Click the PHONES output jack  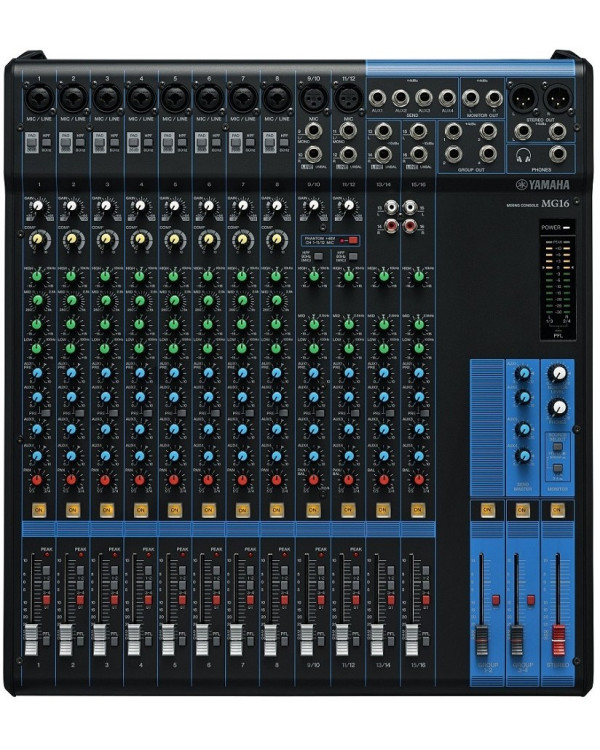[558, 154]
